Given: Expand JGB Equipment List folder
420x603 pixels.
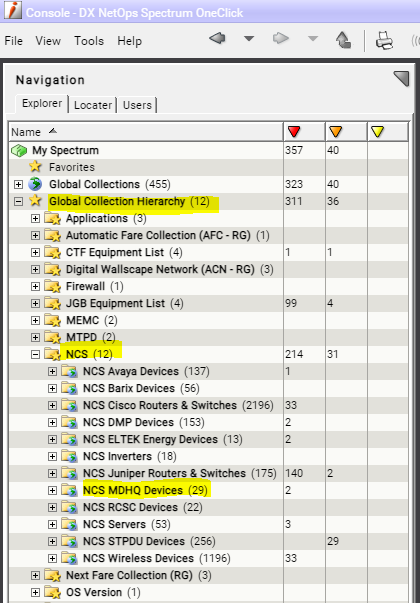Looking at the screenshot, I should 35,303.
